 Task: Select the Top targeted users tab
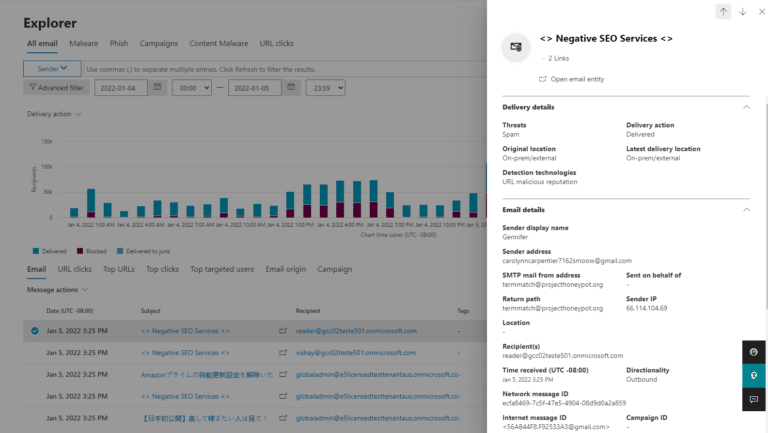point(222,269)
